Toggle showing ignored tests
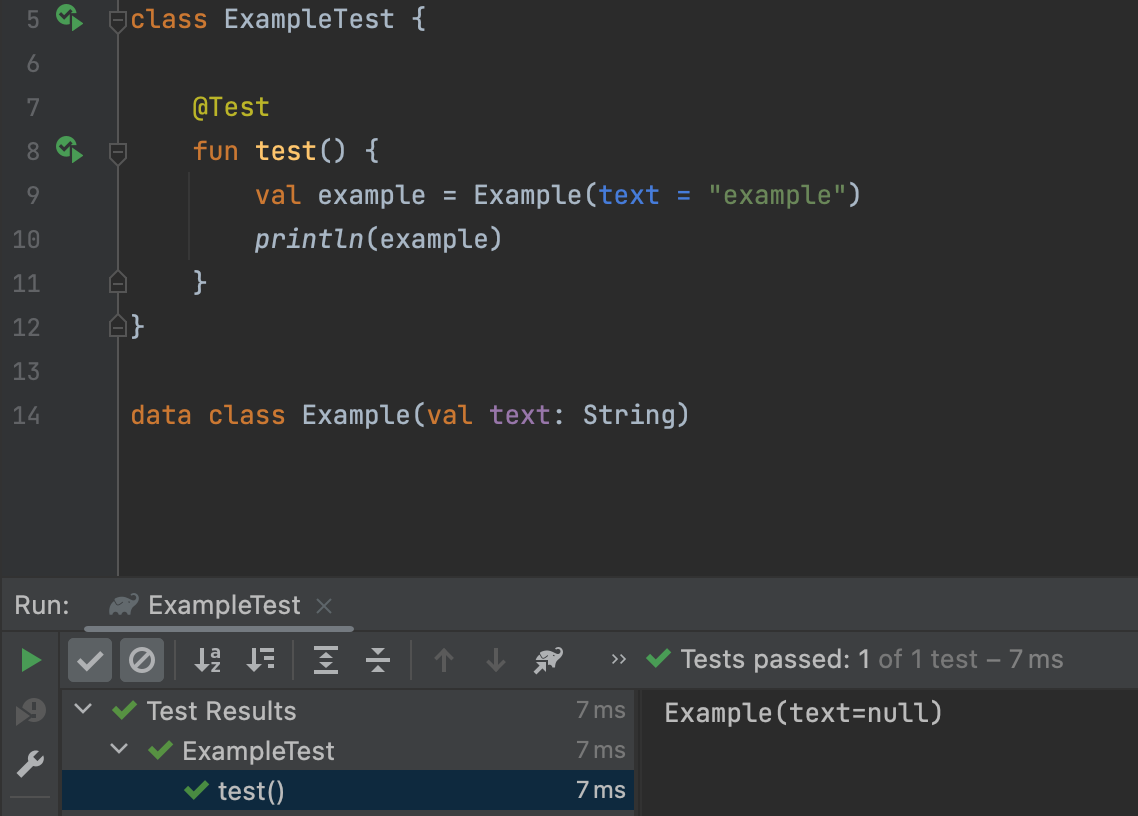The image size is (1138, 816). 141,660
